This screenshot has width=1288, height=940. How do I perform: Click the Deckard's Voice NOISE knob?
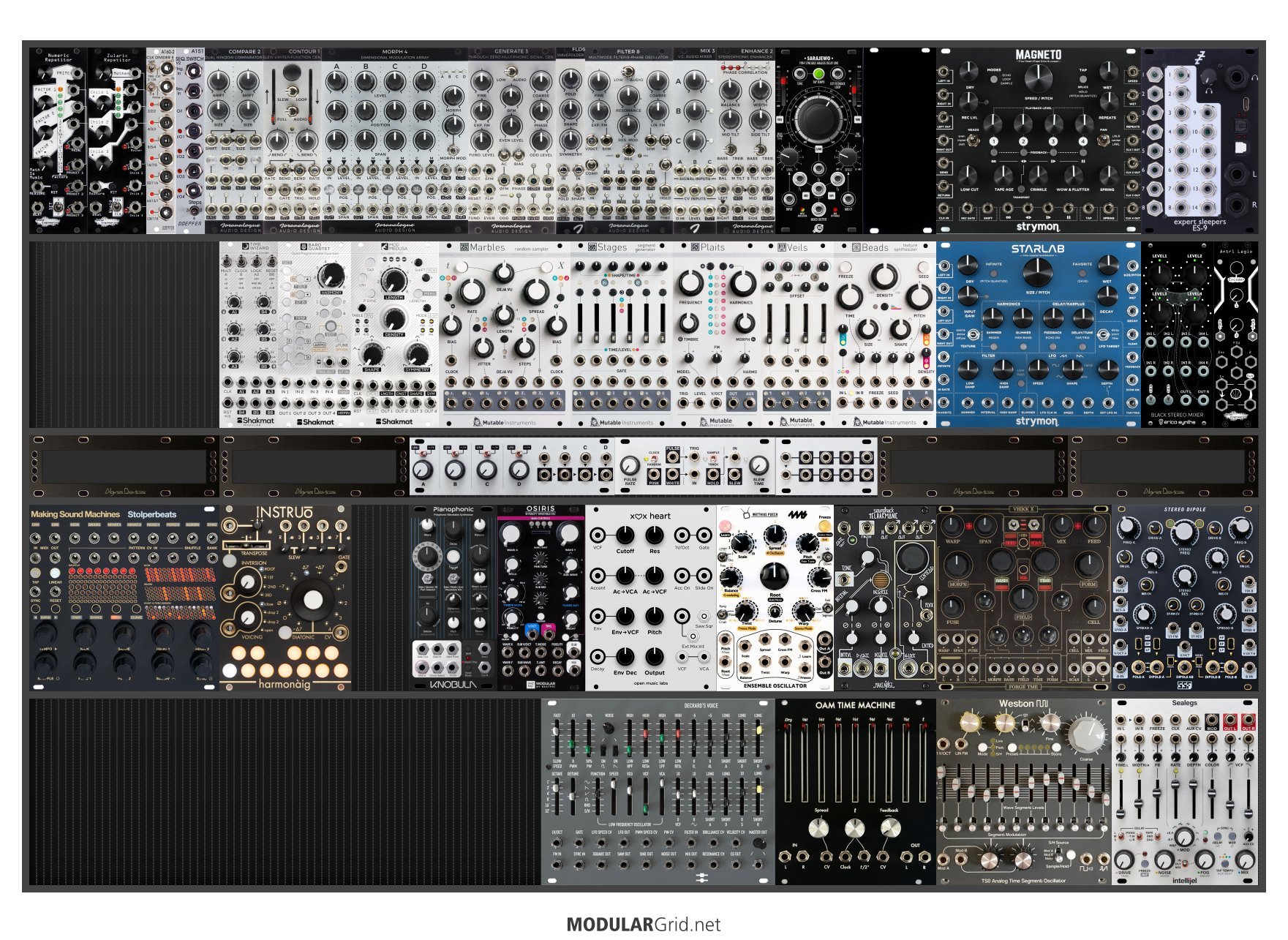(x=609, y=729)
